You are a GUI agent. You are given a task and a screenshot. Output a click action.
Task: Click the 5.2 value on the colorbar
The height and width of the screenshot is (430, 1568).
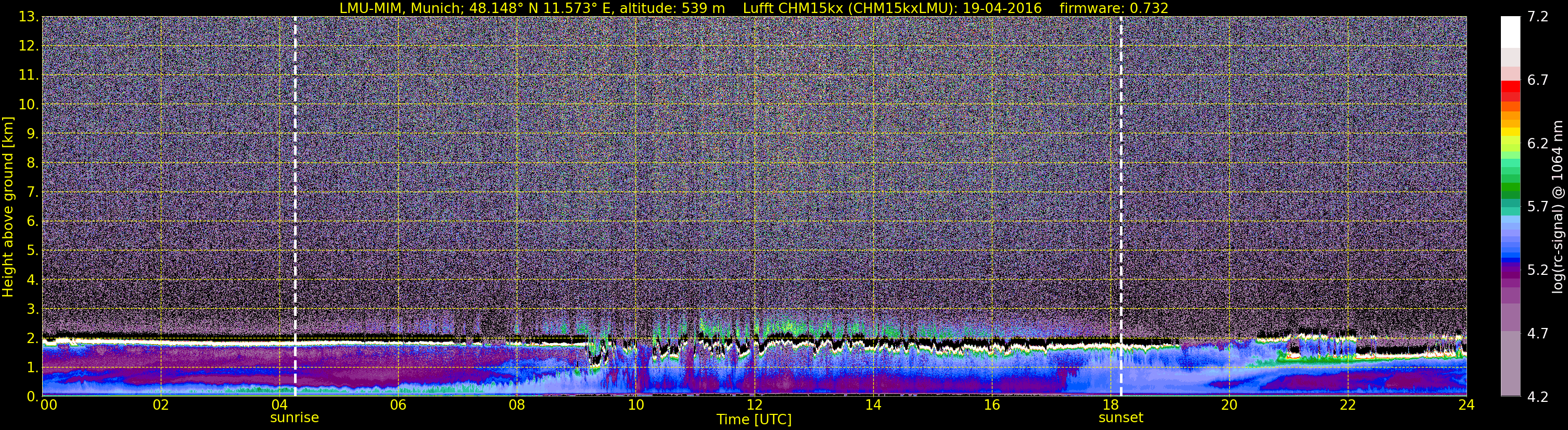pos(1538,270)
